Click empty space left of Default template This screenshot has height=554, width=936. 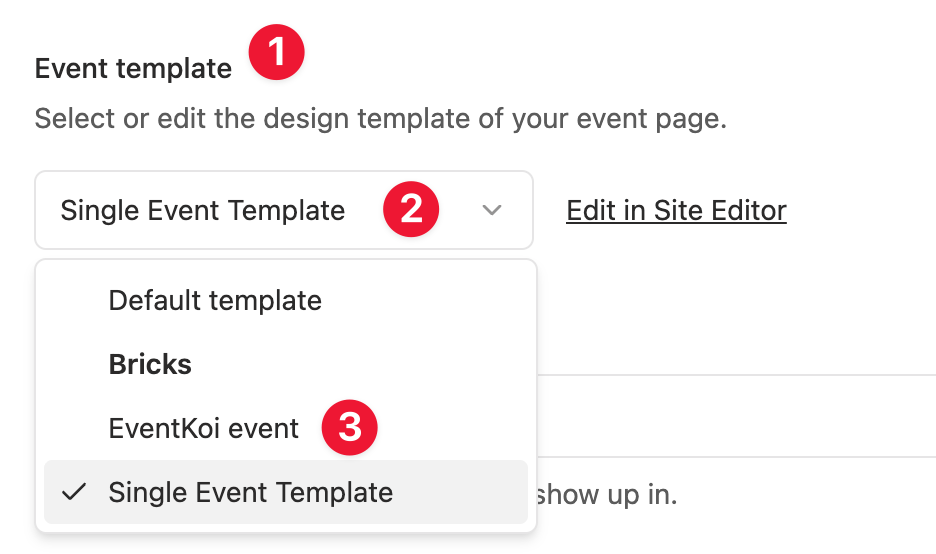coord(73,300)
